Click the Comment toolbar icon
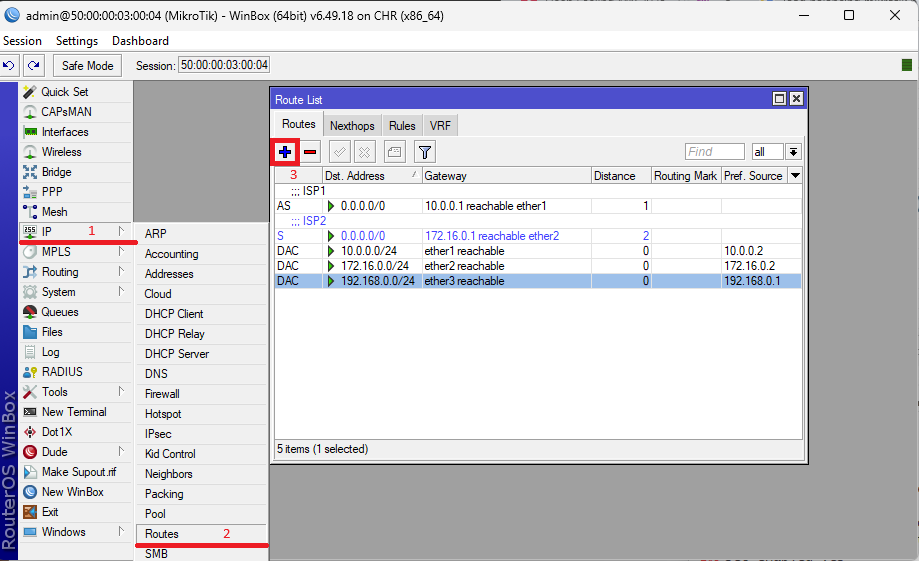Screen dimensions: 919x561 394,152
